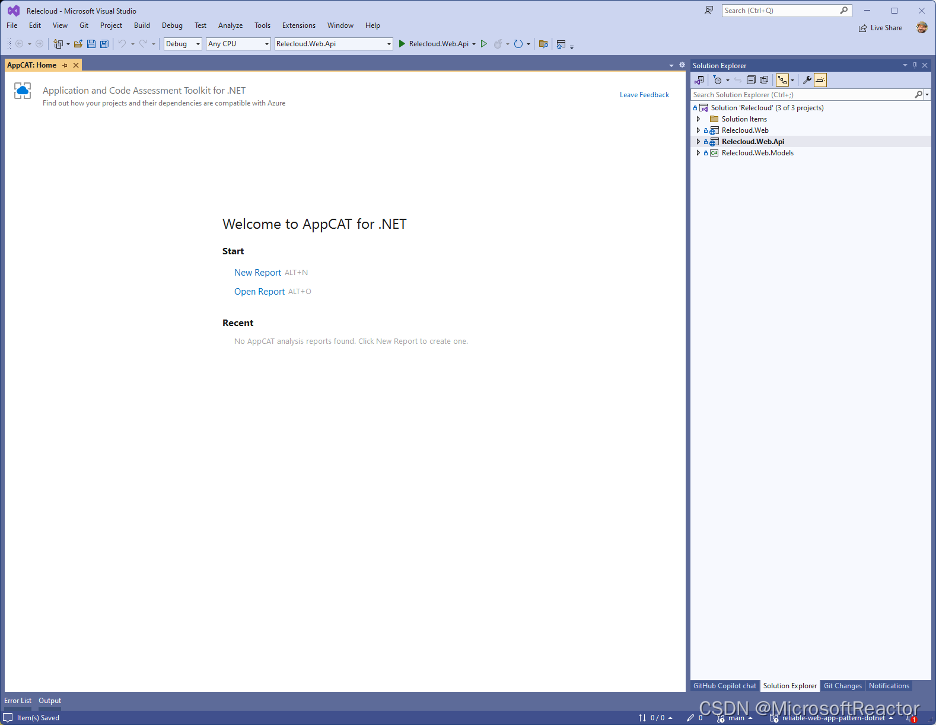Toggle Preview Selected Items in Solution Explorer
The height and width of the screenshot is (726, 936).
pos(820,80)
